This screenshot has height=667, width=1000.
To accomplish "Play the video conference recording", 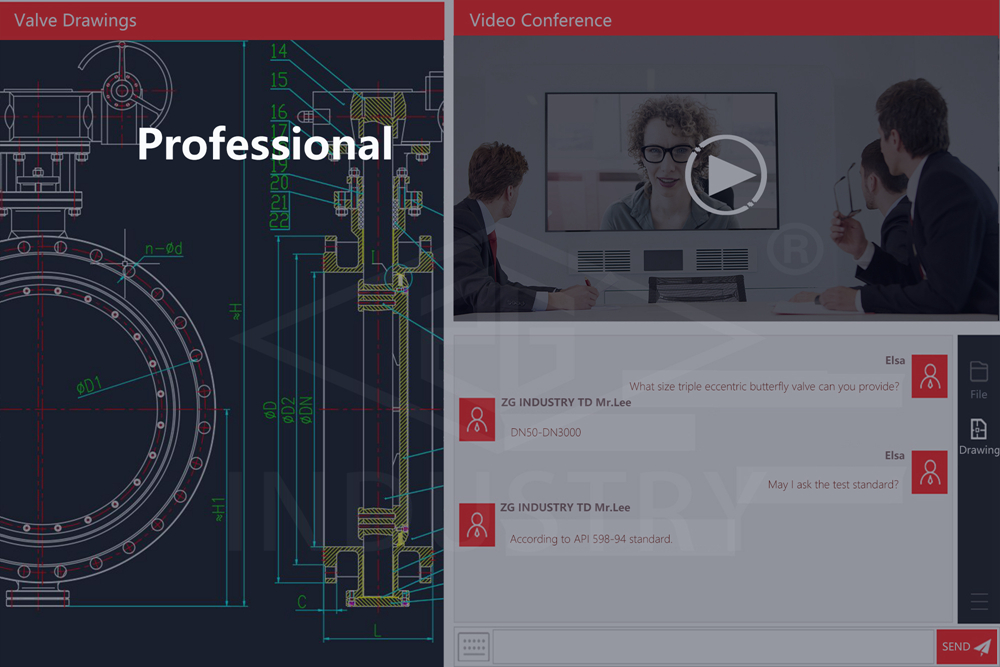I will point(725,176).
